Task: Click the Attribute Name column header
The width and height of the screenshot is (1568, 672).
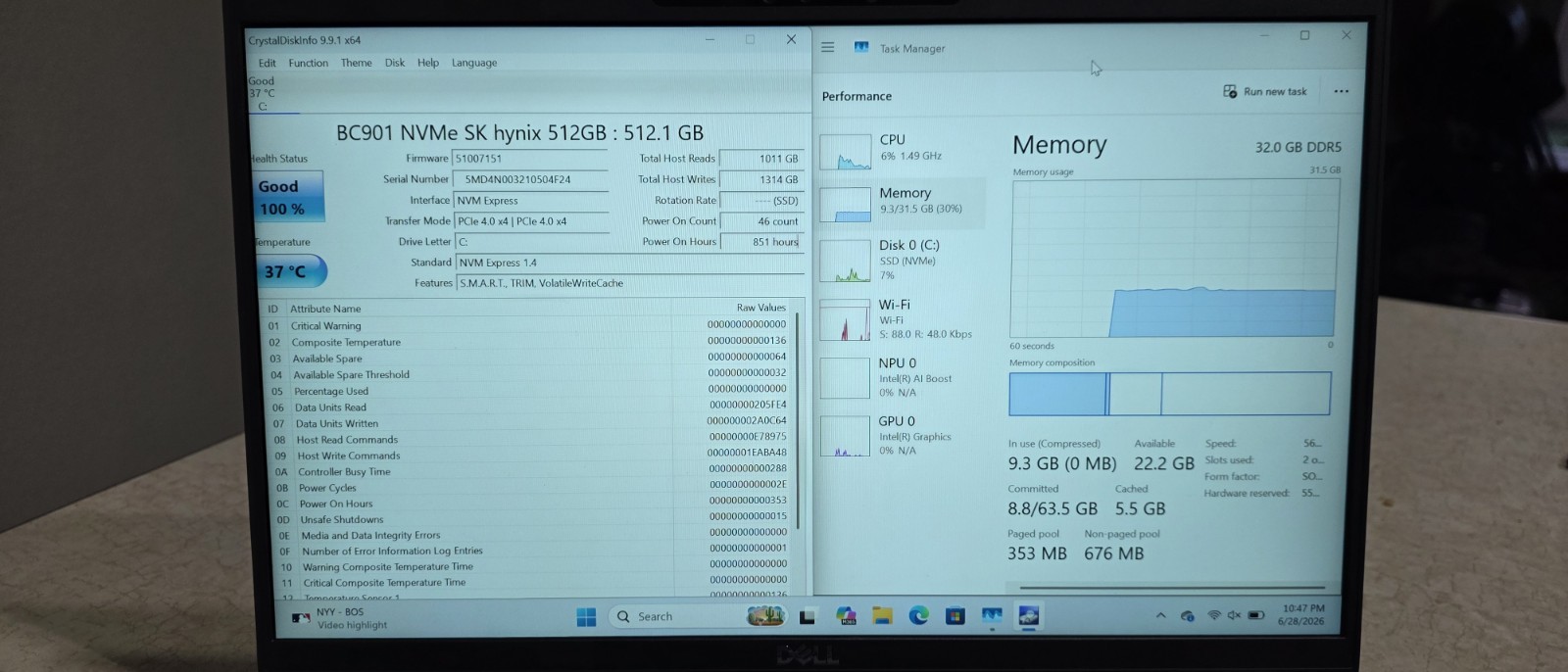Action: [x=325, y=308]
